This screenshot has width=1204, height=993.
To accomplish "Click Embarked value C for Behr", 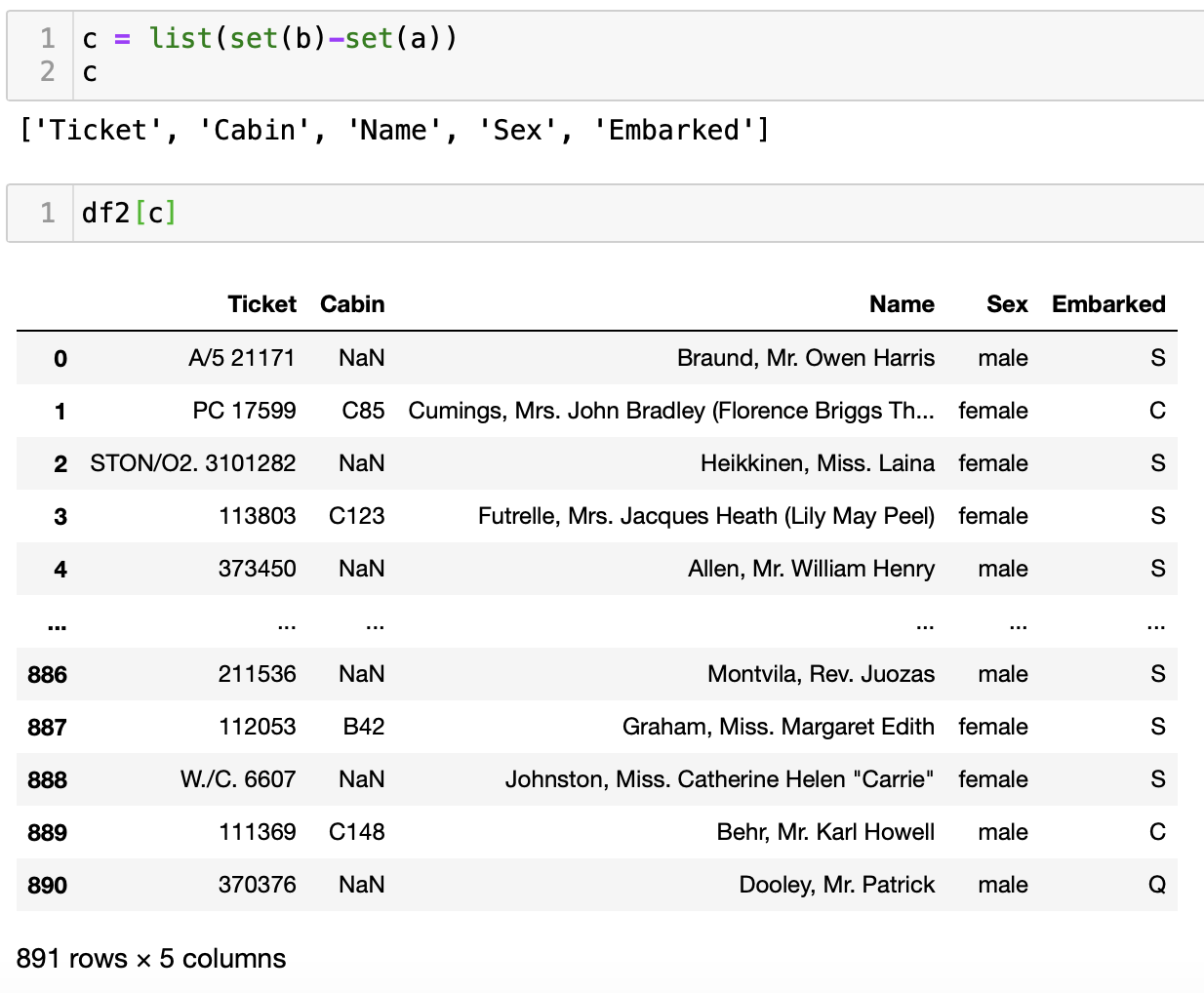I will 1157,832.
